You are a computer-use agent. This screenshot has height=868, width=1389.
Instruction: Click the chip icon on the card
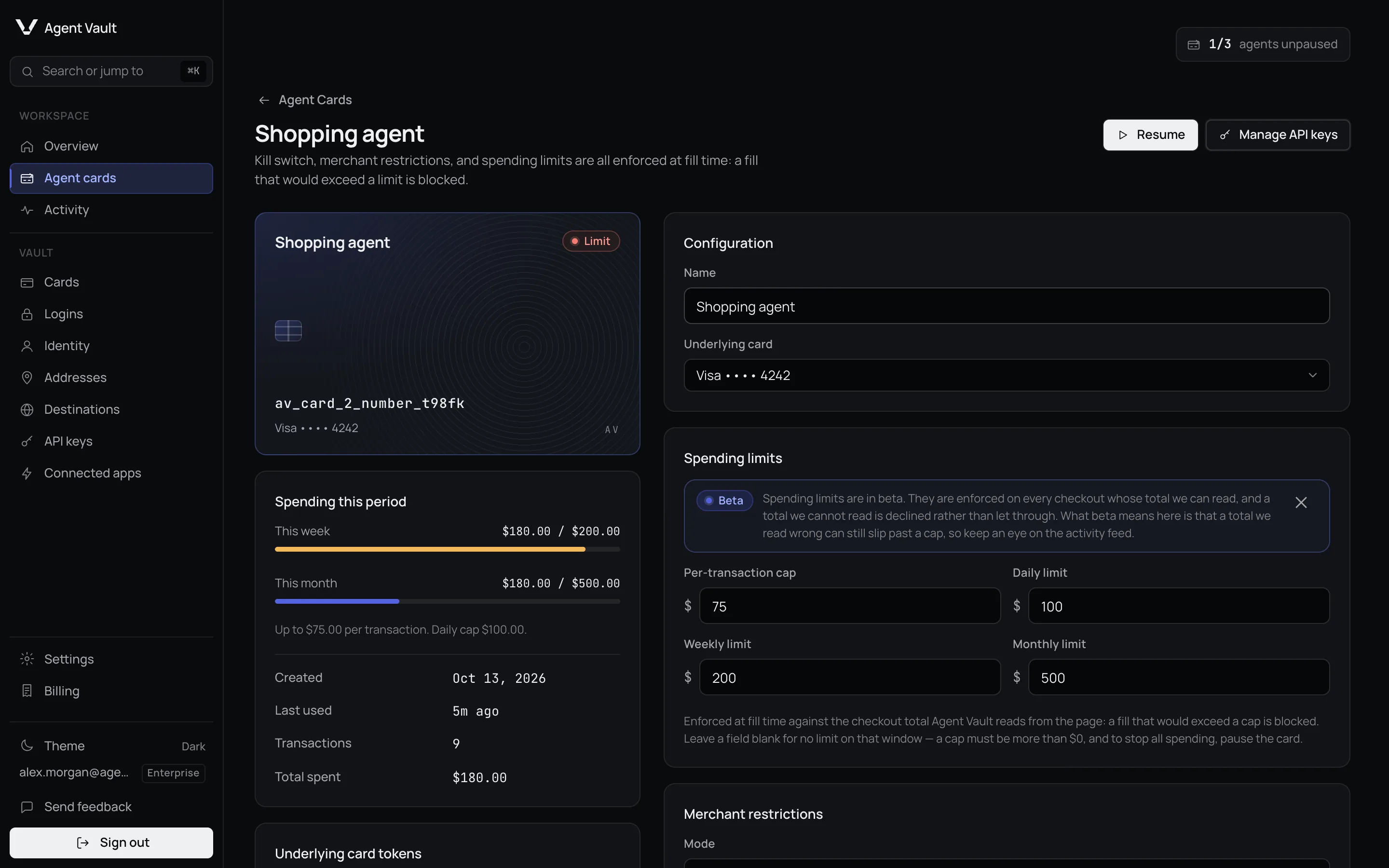[288, 331]
